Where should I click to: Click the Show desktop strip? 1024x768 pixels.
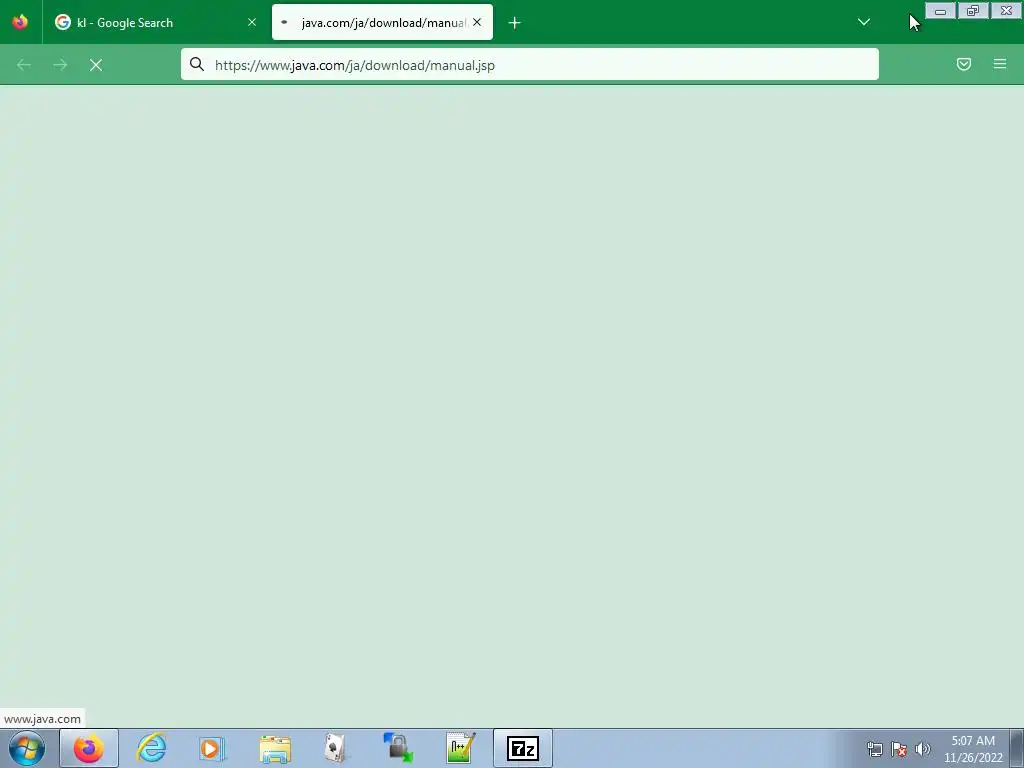pos(1017,748)
